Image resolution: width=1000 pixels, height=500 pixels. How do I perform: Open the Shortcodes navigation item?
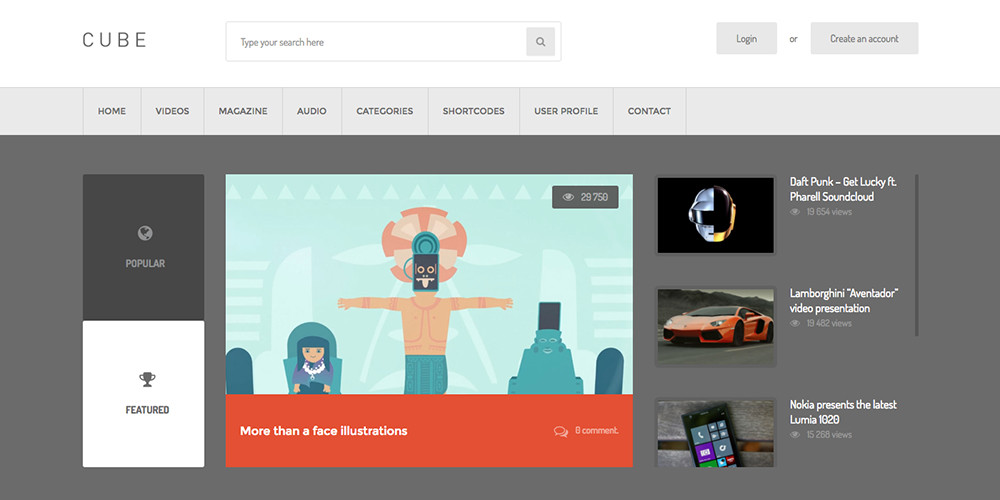click(x=474, y=111)
